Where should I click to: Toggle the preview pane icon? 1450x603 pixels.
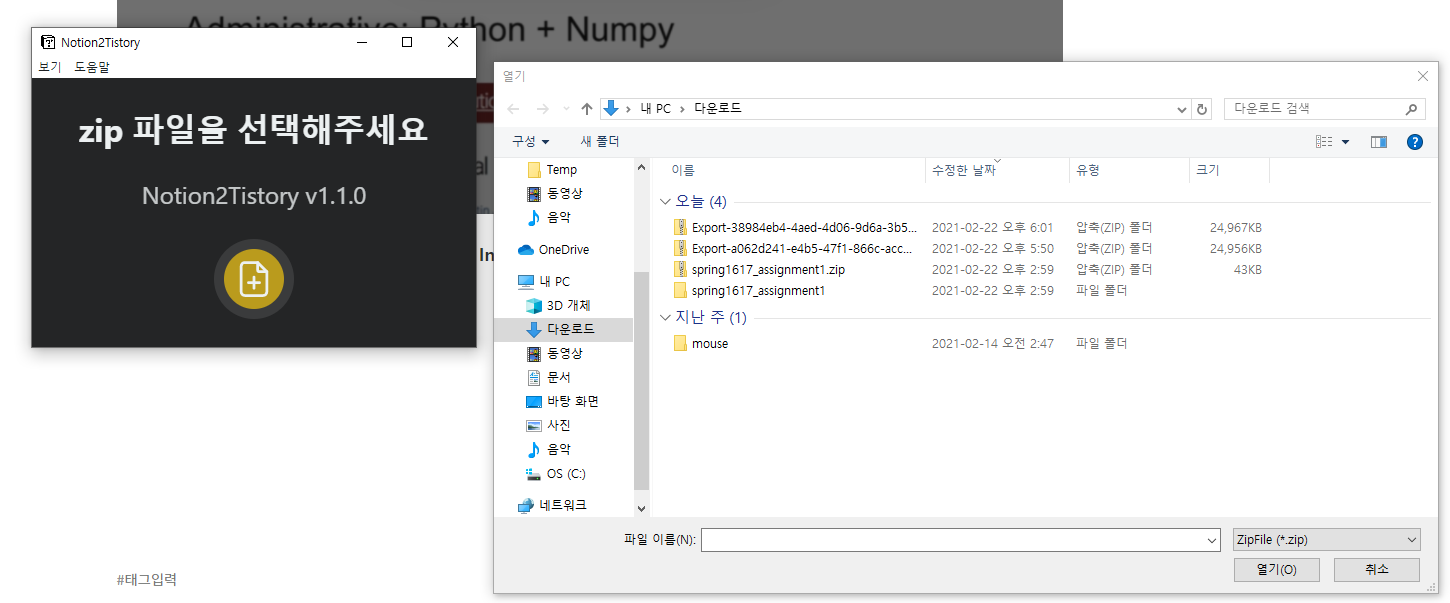(x=1379, y=142)
